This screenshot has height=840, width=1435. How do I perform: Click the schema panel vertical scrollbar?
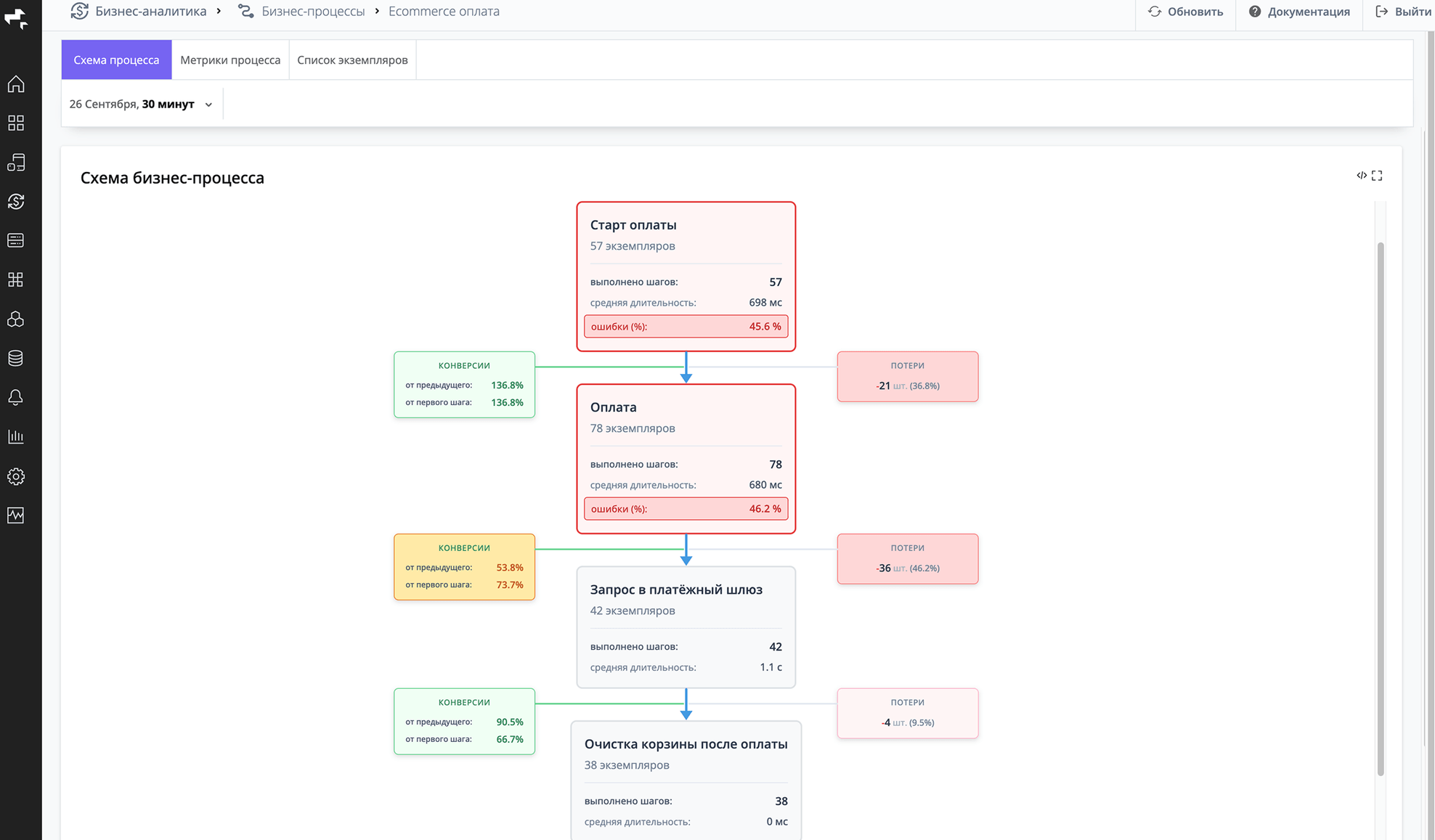pos(1381,508)
